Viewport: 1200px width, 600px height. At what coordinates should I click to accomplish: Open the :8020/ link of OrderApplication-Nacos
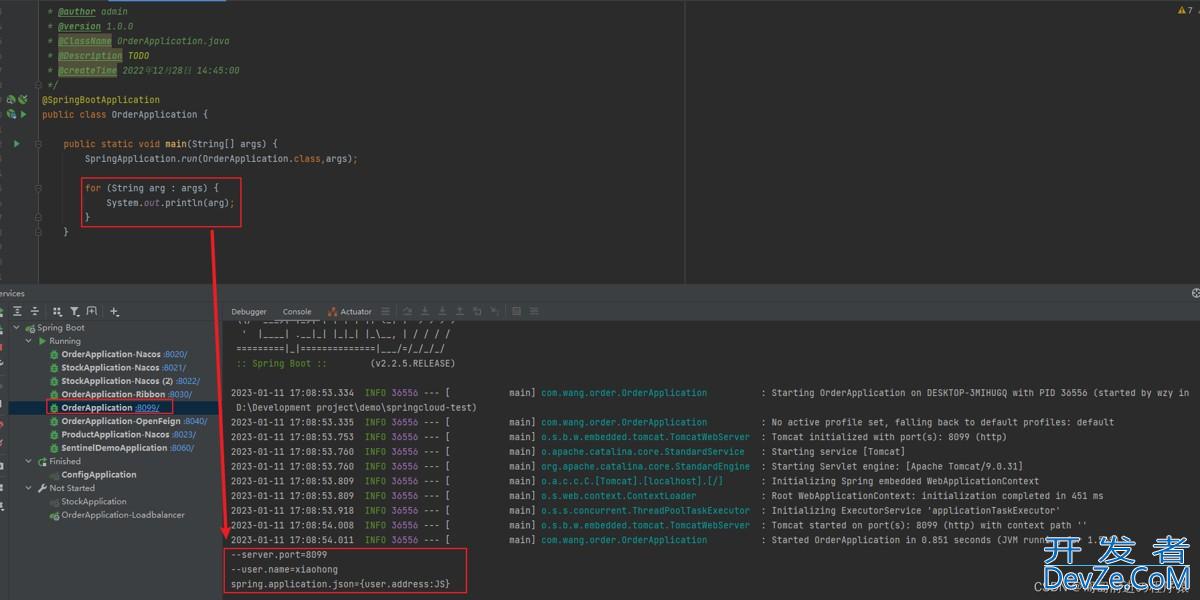174,355
